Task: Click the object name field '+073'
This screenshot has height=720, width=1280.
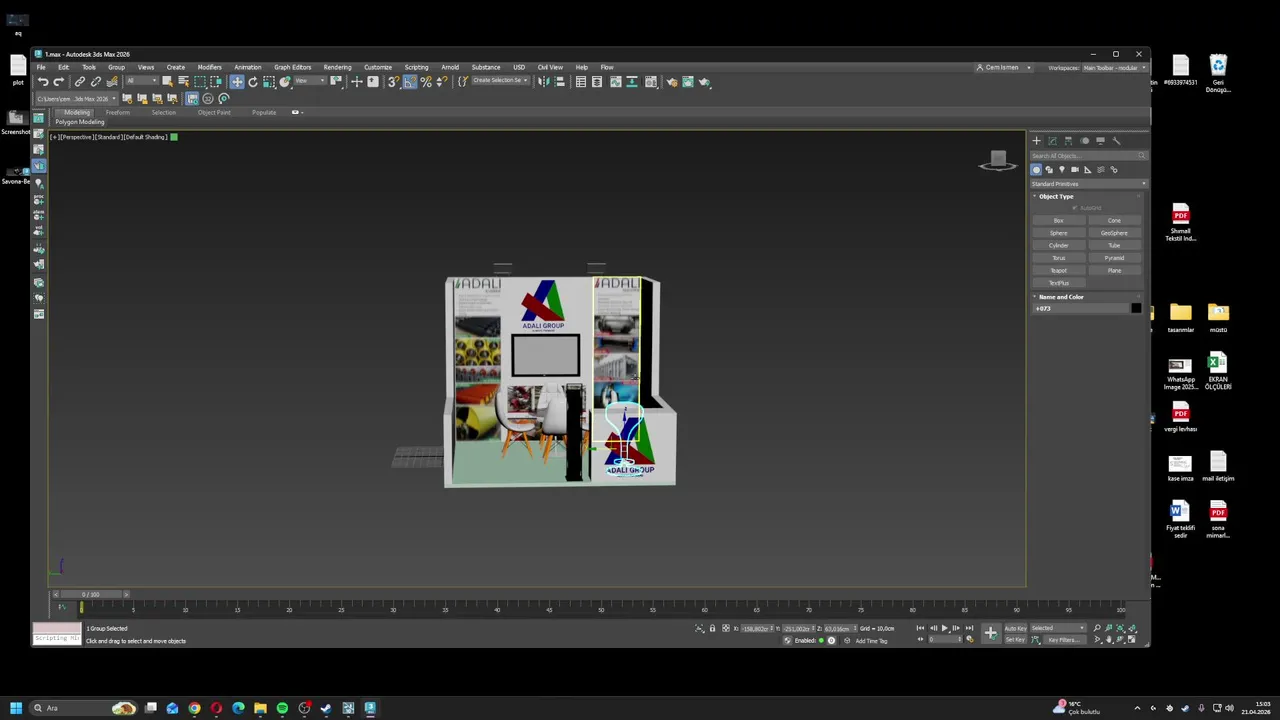Action: (1080, 308)
